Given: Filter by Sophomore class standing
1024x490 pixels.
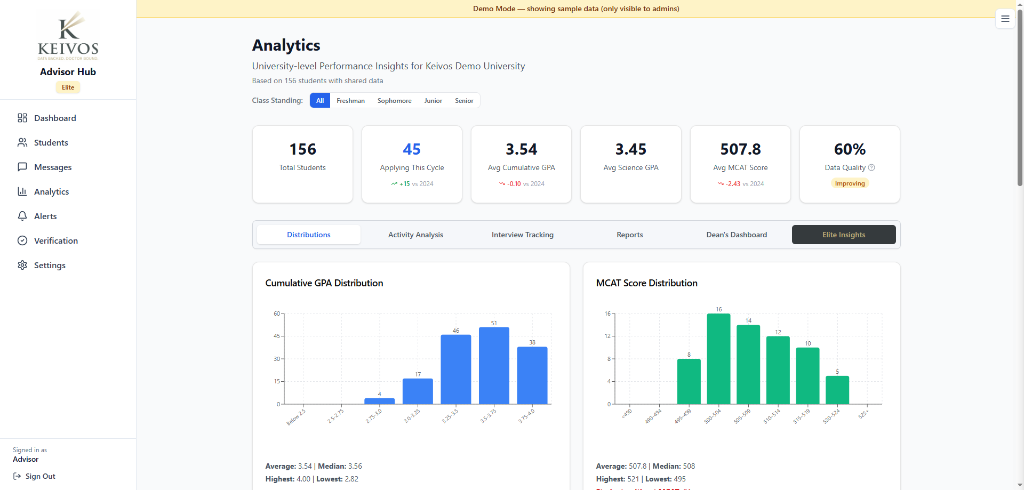Looking at the screenshot, I should coord(394,101).
